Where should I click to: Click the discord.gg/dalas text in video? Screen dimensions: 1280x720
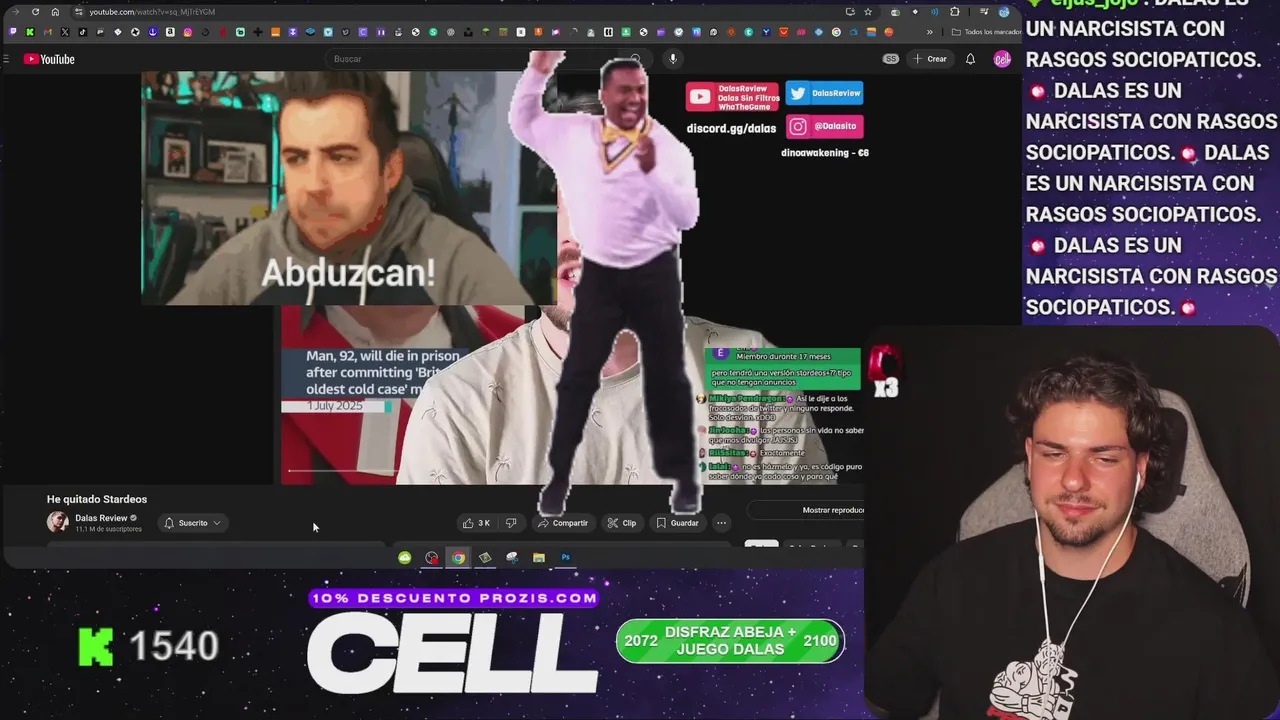coord(731,129)
